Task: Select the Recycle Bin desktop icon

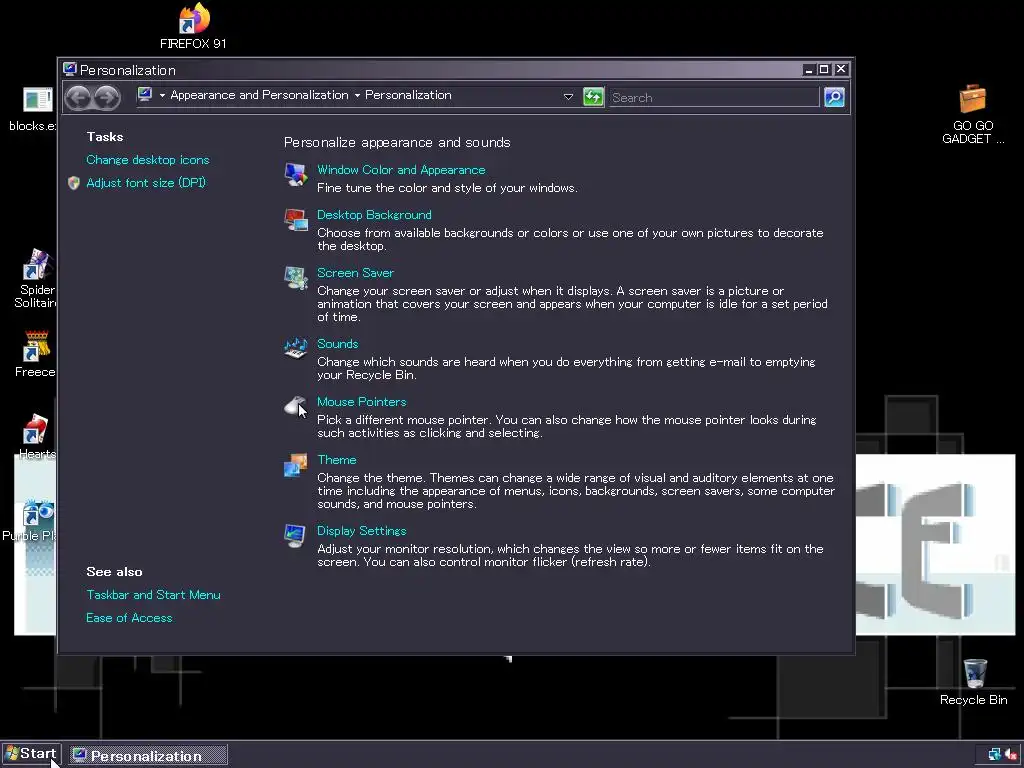Action: 974,682
